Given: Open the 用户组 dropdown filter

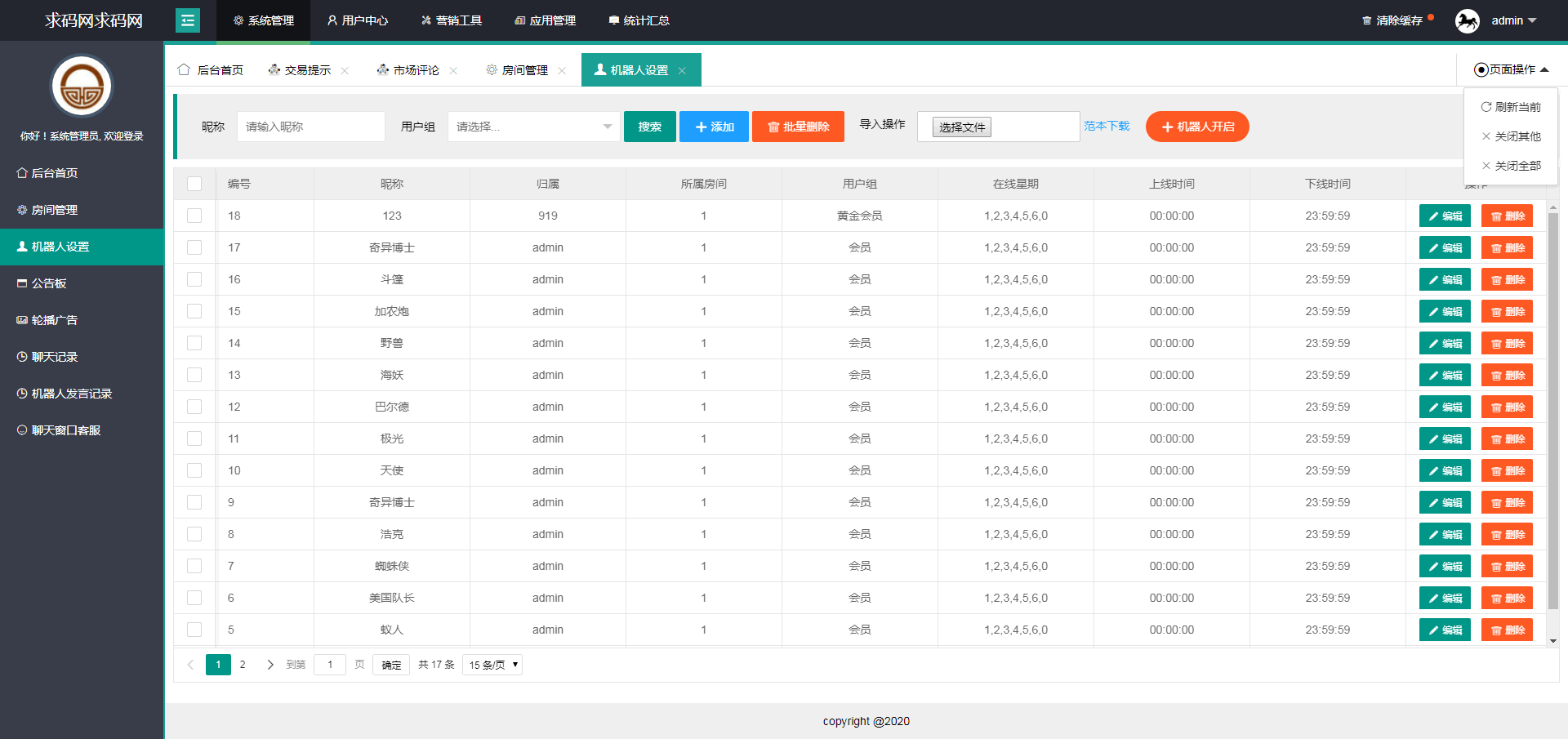Looking at the screenshot, I should coord(533,127).
